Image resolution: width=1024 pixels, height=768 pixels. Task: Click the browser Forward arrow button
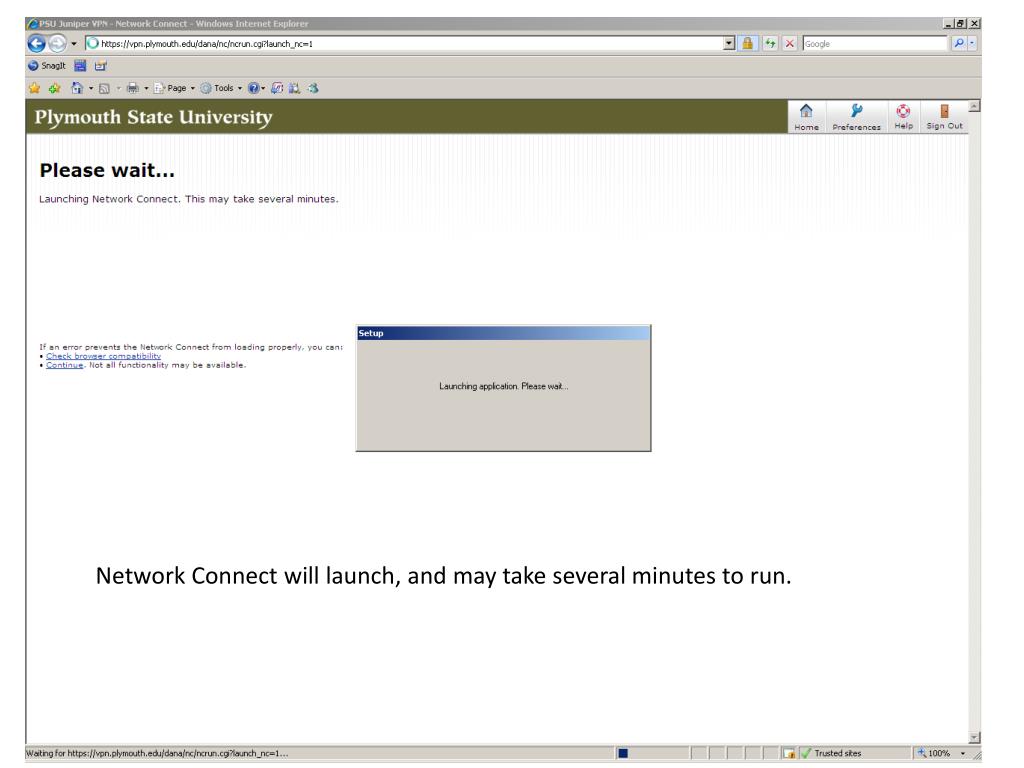coord(57,44)
